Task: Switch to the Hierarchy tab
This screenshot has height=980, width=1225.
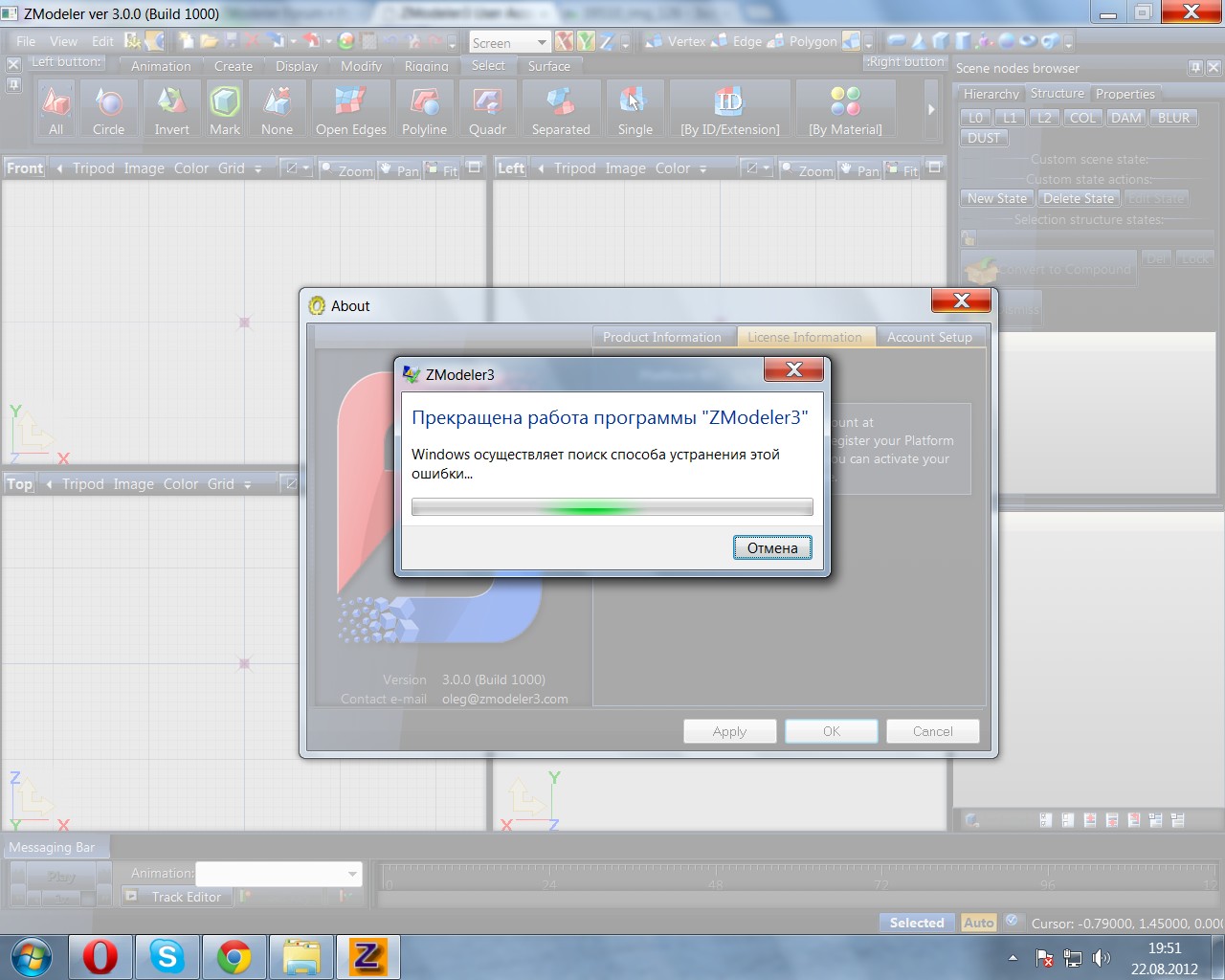Action: pos(991,94)
